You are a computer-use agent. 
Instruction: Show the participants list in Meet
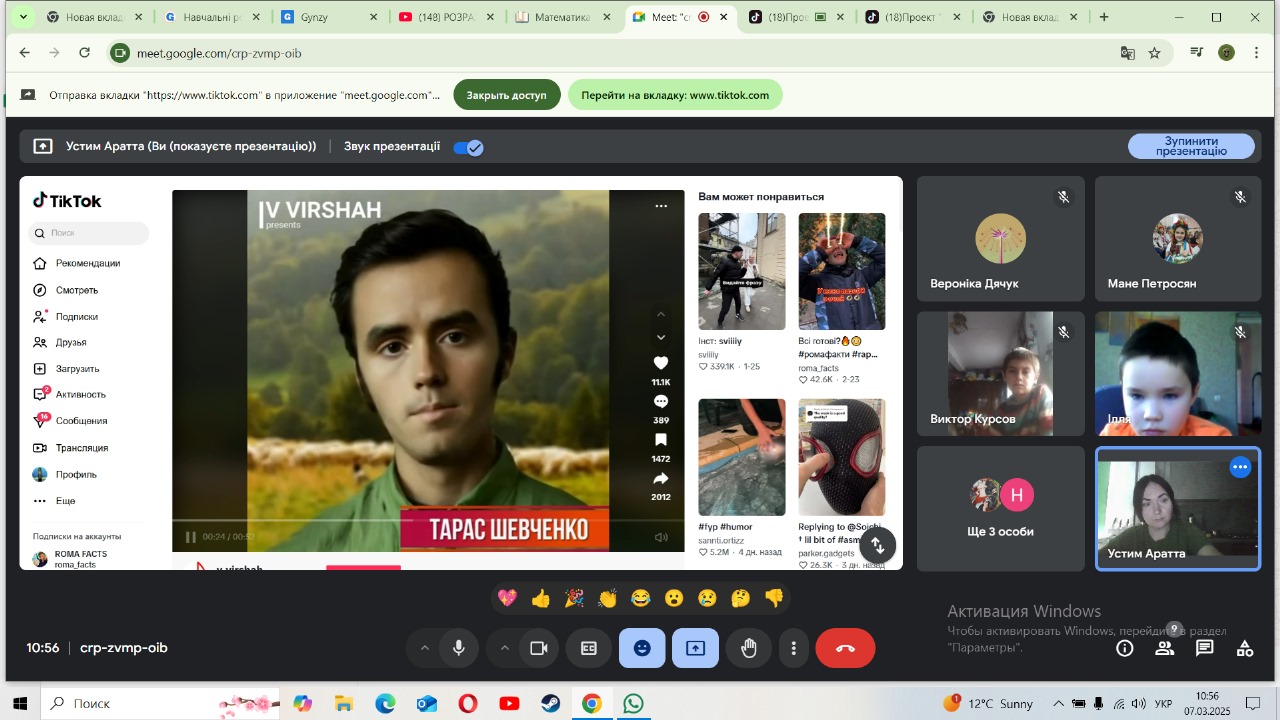pyautogui.click(x=1165, y=648)
